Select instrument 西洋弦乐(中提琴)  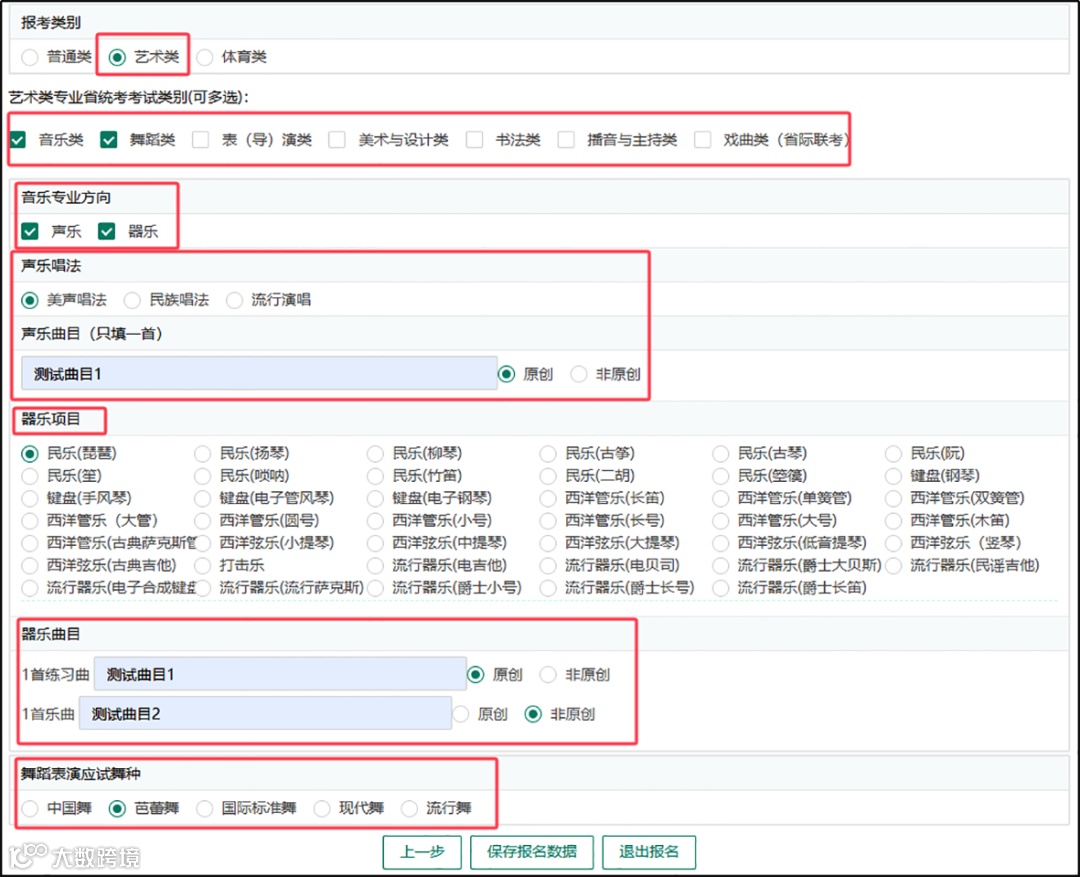click(375, 544)
